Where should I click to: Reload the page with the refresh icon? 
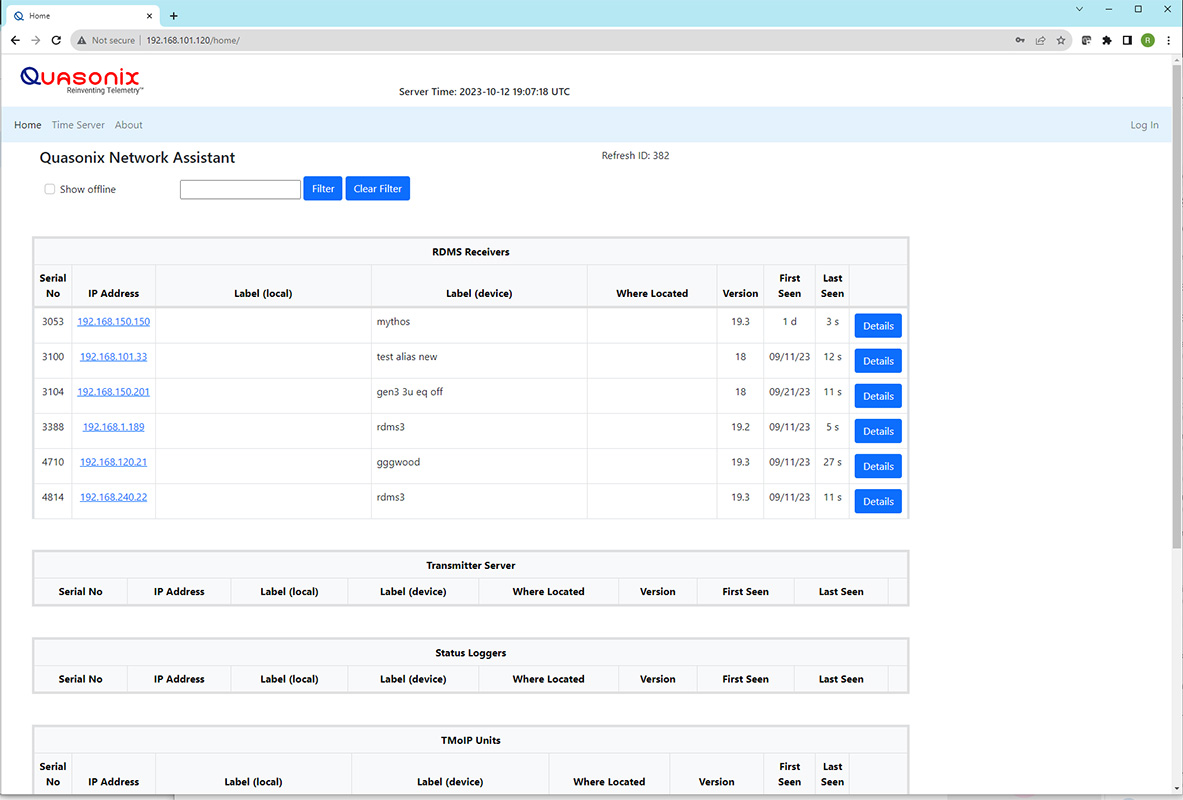point(56,40)
